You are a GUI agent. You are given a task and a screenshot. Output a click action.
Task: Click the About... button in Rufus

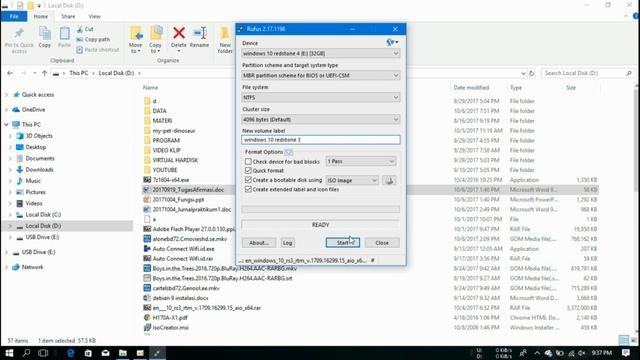[259, 243]
